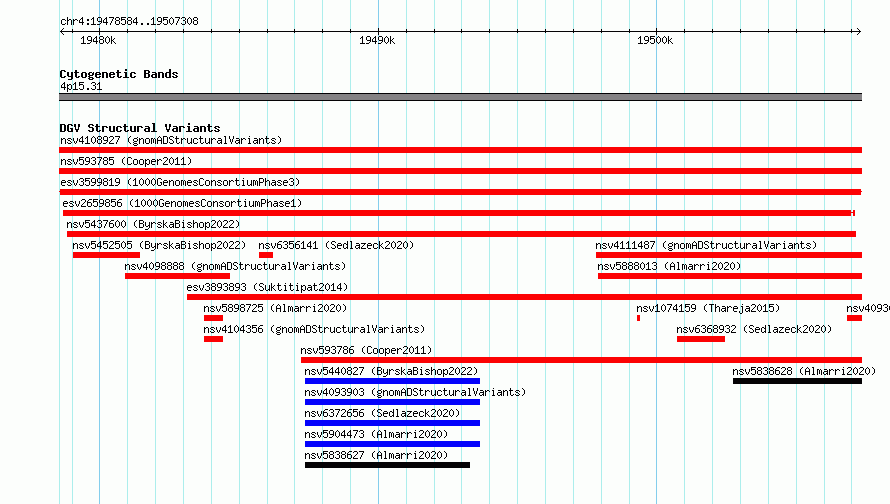Screen dimensions: 890x504
Task: Click the red bar under esv2659856 label
Action: pyautogui.click(x=459, y=213)
